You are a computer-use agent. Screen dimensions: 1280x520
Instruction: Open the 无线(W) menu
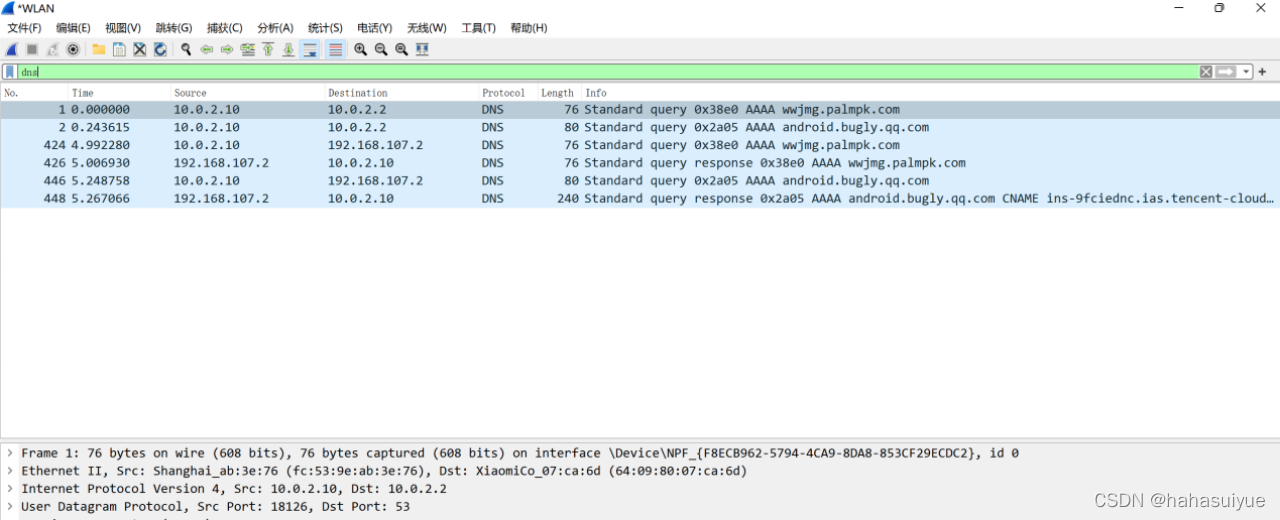click(427, 28)
